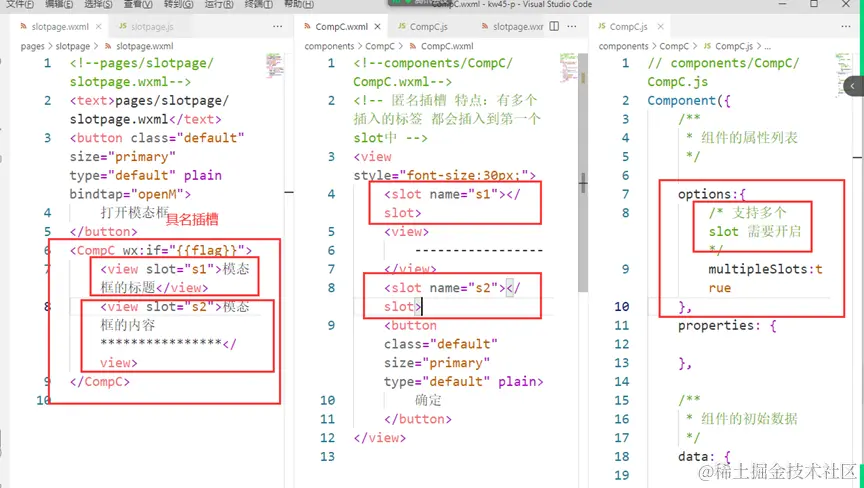Viewport: 864px width, 488px height.
Task: Select CompC.js tab in right editor group
Action: pos(623,26)
